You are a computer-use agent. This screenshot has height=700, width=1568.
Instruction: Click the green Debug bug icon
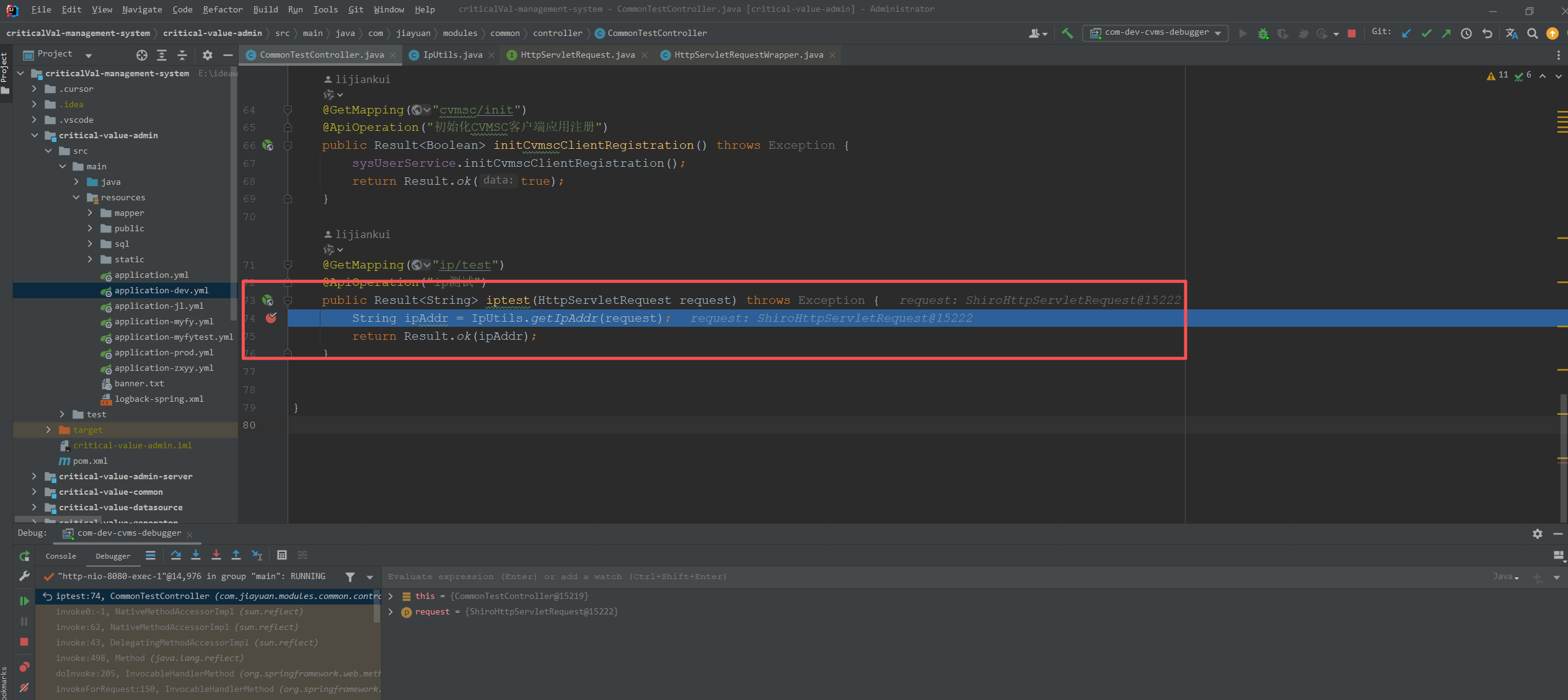point(1262,33)
